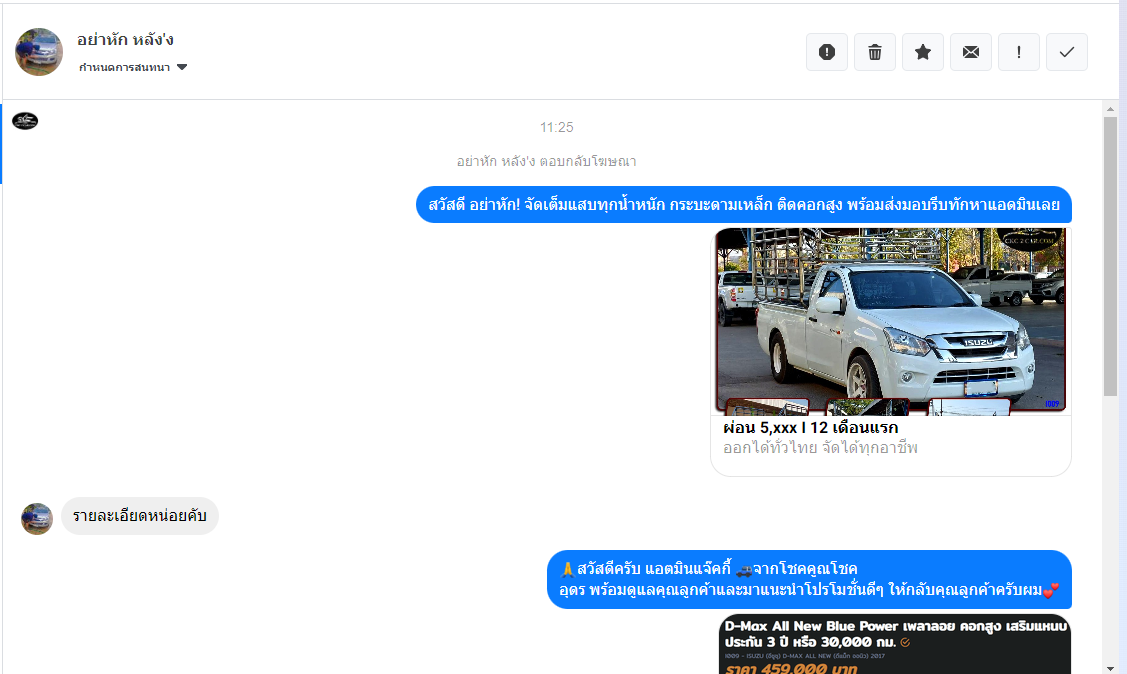Select greeting message starting สวัสดี อย่าหัก!
The image size is (1127, 674).
(744, 205)
